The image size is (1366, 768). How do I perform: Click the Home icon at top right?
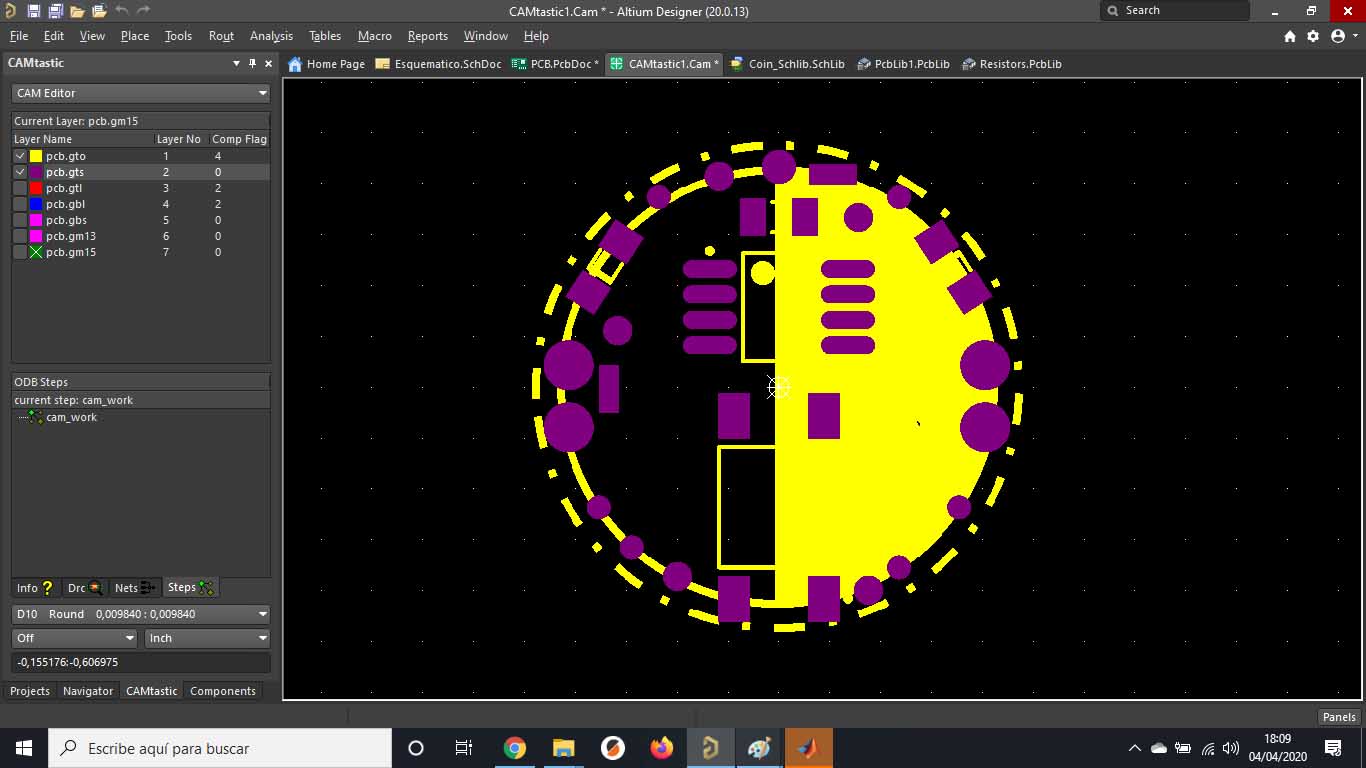tap(1290, 36)
